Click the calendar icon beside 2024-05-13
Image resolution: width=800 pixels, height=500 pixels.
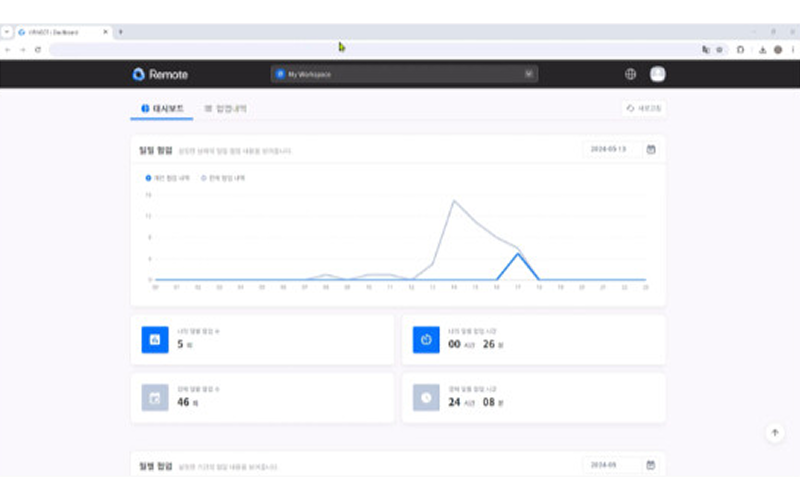pyautogui.click(x=651, y=150)
